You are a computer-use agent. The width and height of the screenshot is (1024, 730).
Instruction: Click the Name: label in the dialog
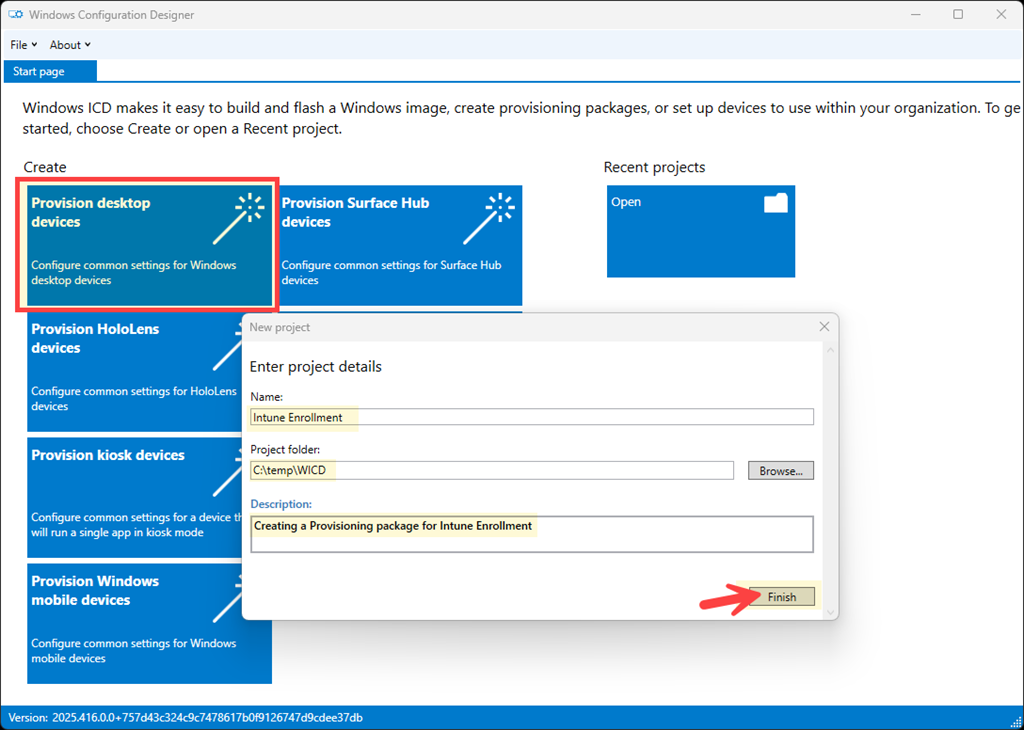(x=266, y=396)
